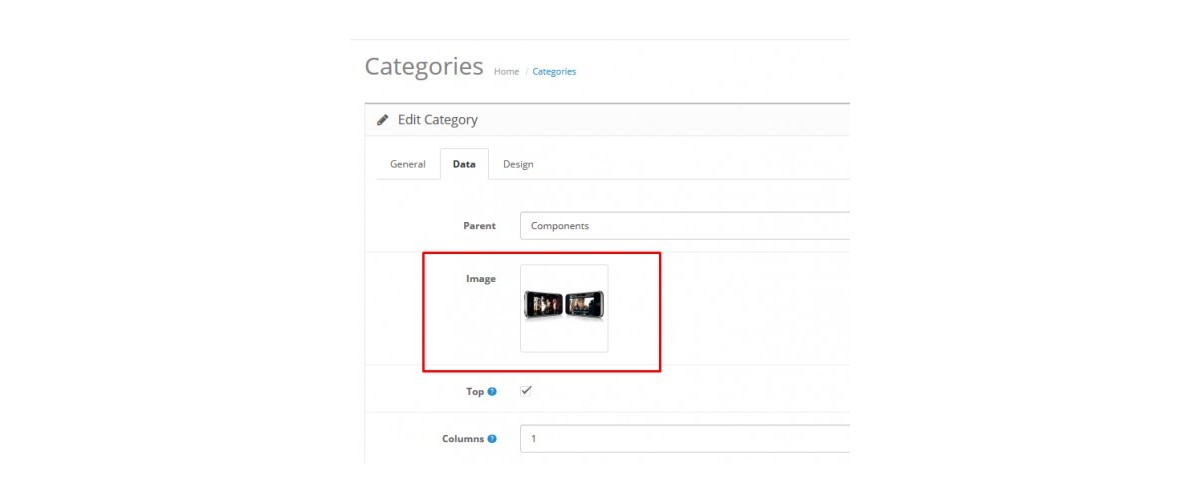Click the Image field label
This screenshot has width=1200, height=500.
(481, 279)
